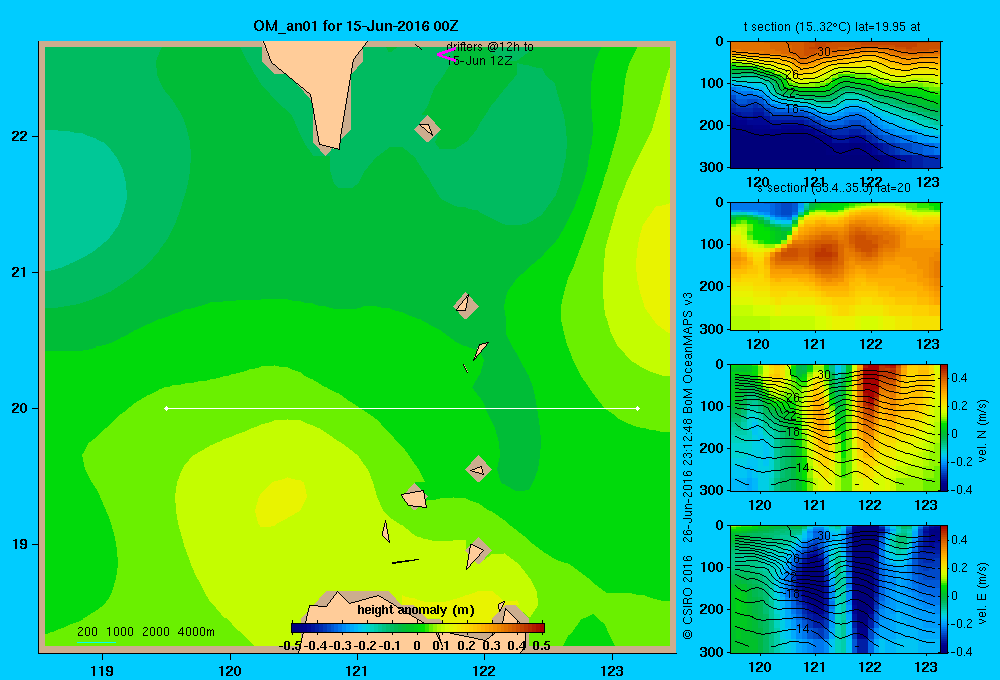Click longitude label "122" below the main map
This screenshot has height=680, width=1000.
point(485,670)
